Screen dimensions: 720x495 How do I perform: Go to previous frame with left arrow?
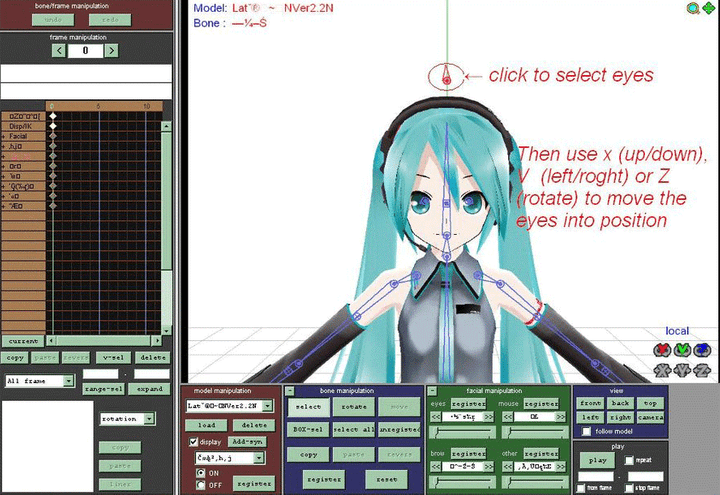(x=58, y=51)
